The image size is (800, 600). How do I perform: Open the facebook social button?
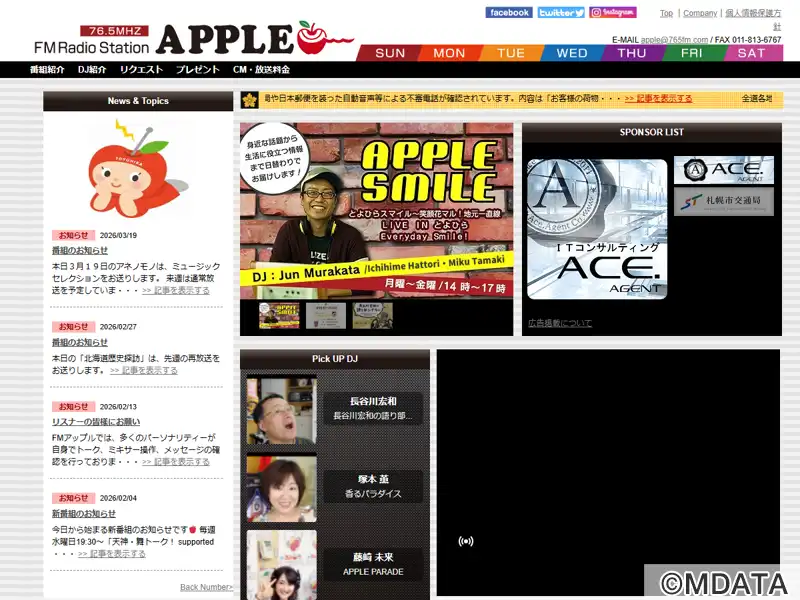pos(509,12)
